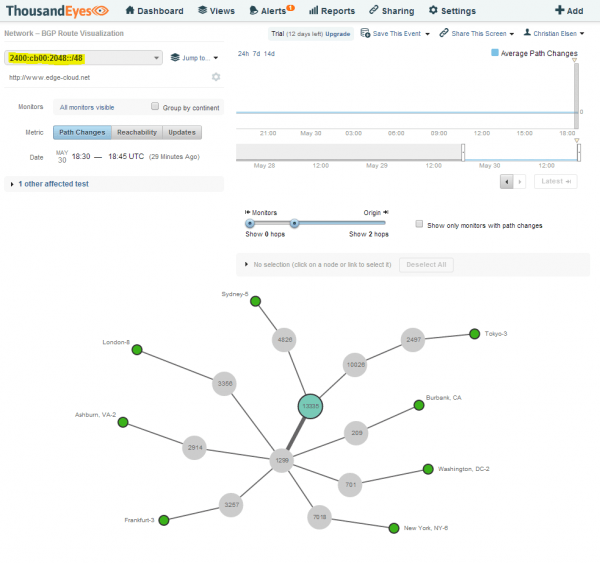Open the Settings menu
Screen dimensions: 600x563
[452, 11]
